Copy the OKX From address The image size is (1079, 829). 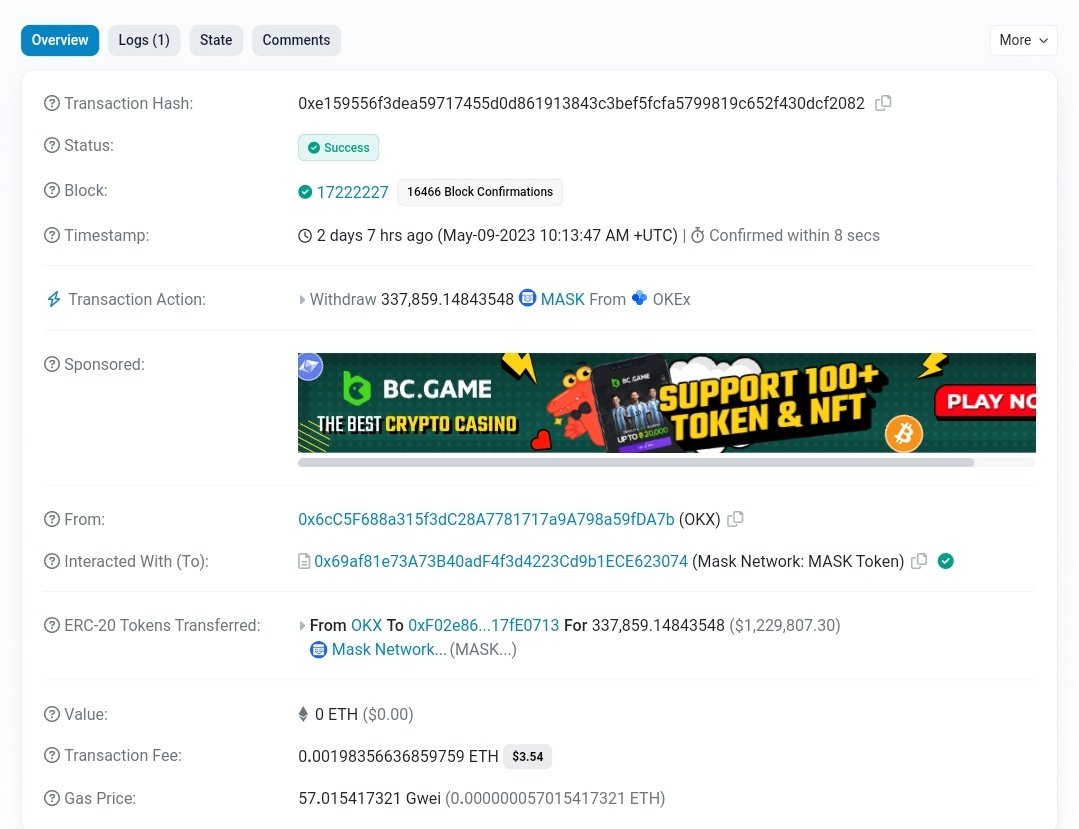(x=735, y=519)
